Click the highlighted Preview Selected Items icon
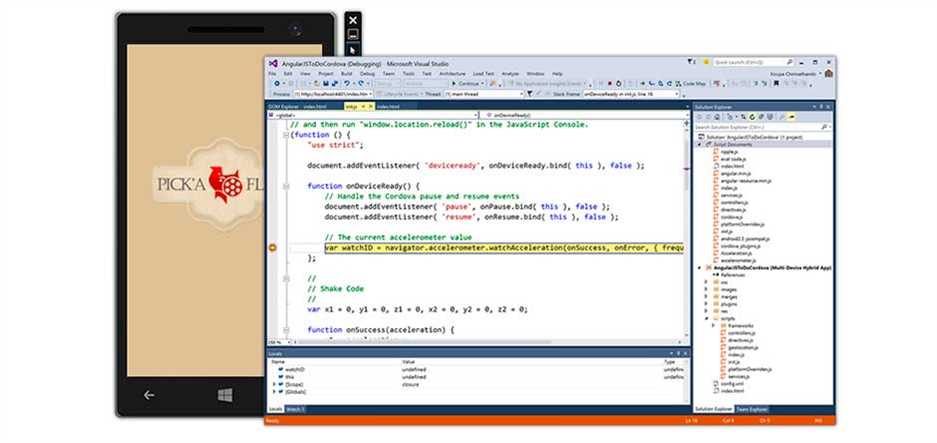 point(791,117)
